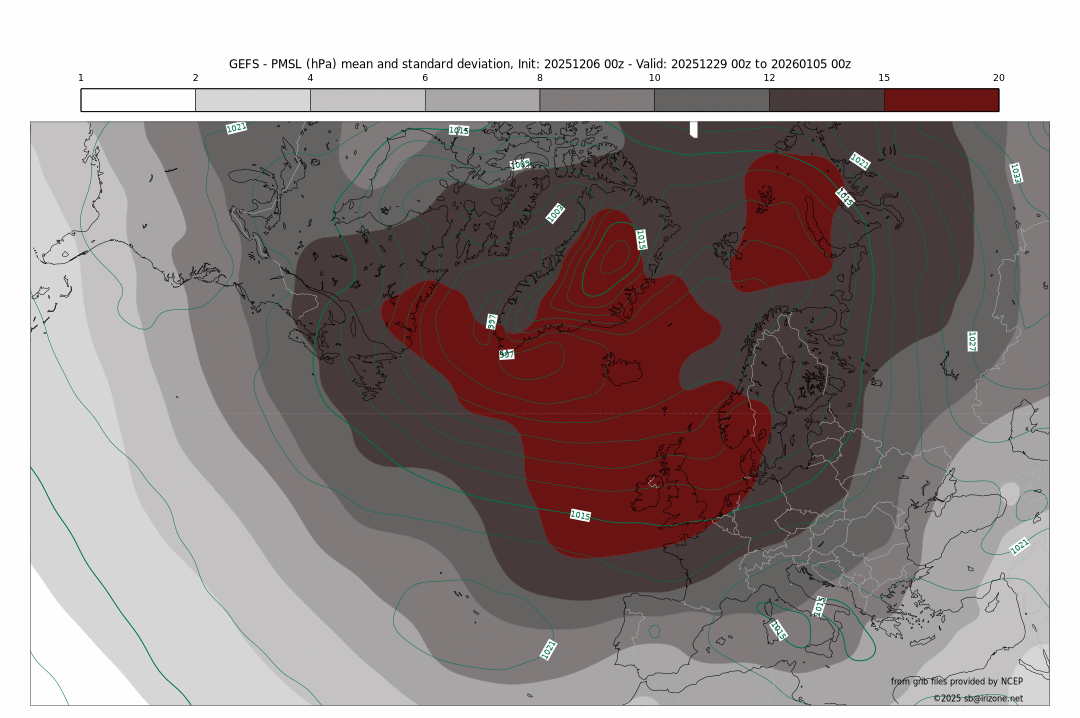Click the GEFS PMSL chart title text
This screenshot has height=718, width=1080.
coord(540,63)
